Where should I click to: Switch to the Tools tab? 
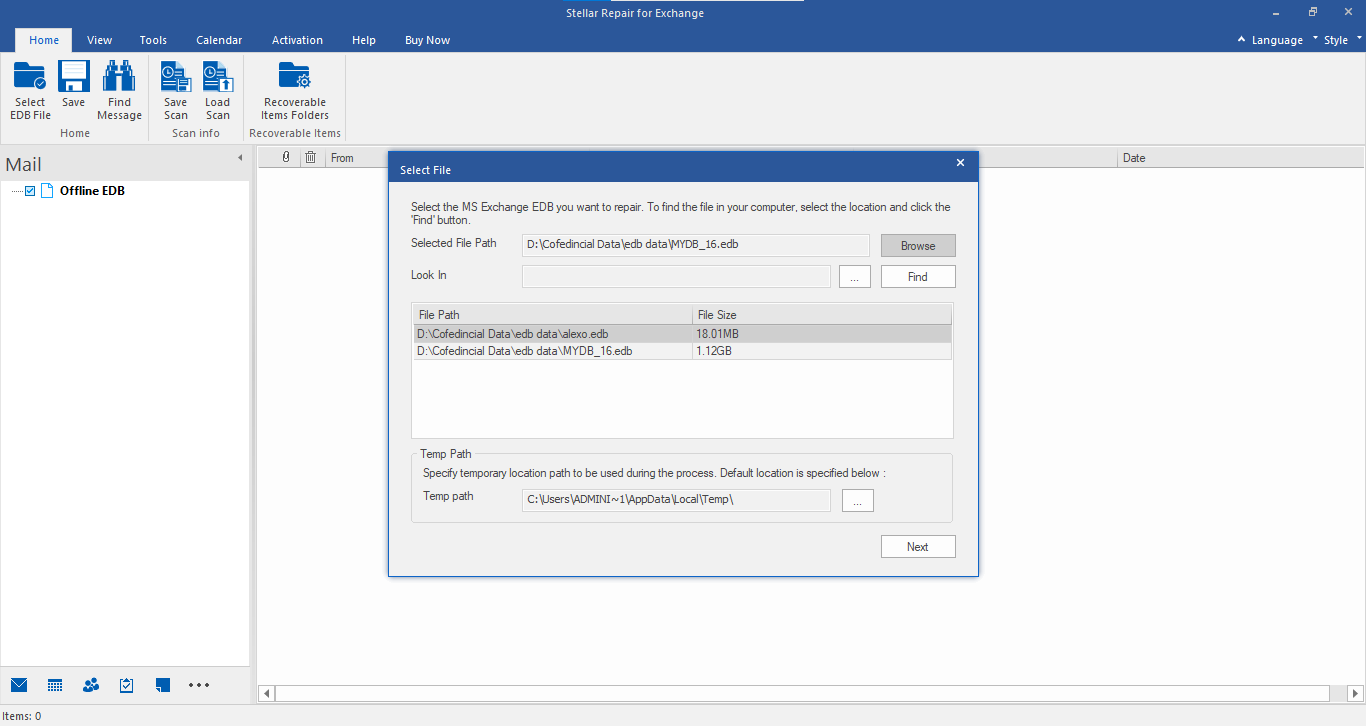coord(153,40)
